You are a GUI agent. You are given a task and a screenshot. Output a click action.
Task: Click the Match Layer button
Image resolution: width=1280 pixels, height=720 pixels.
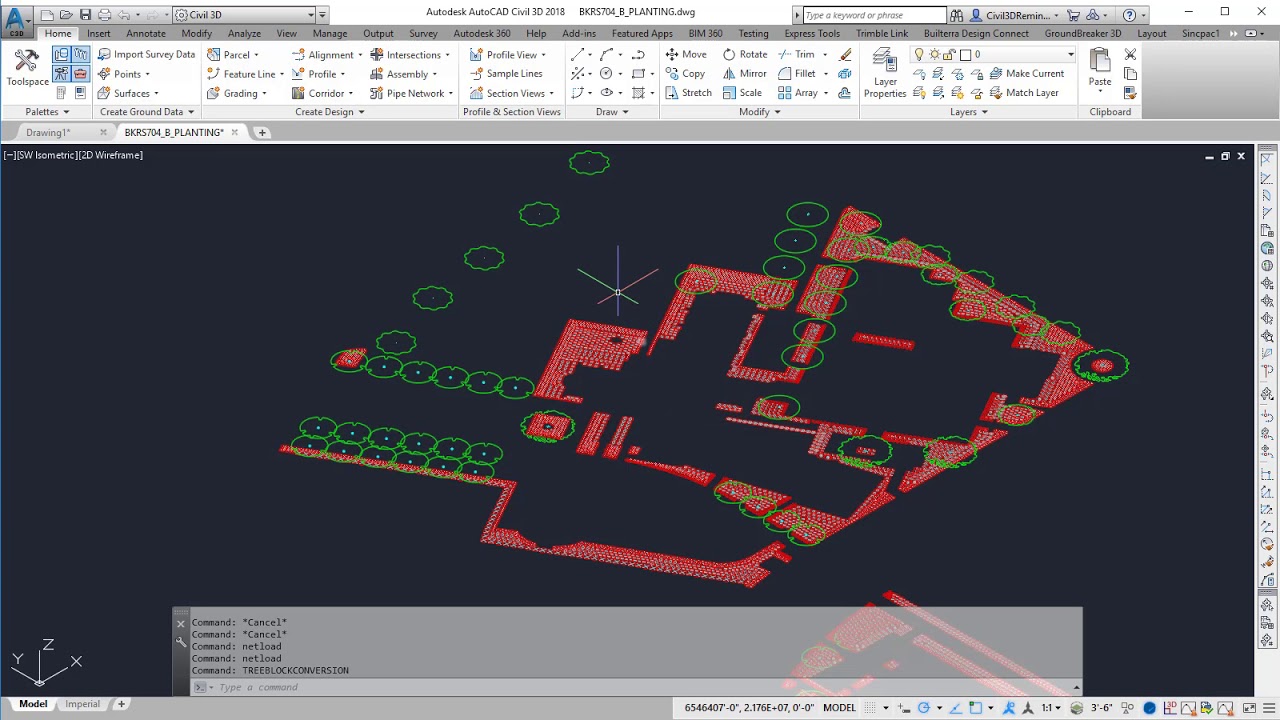(1023, 93)
